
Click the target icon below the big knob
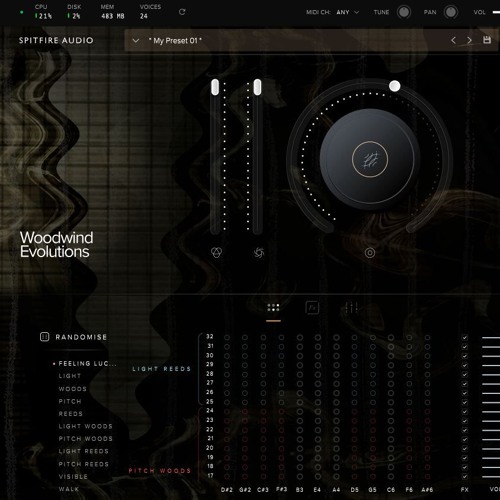(x=370, y=253)
